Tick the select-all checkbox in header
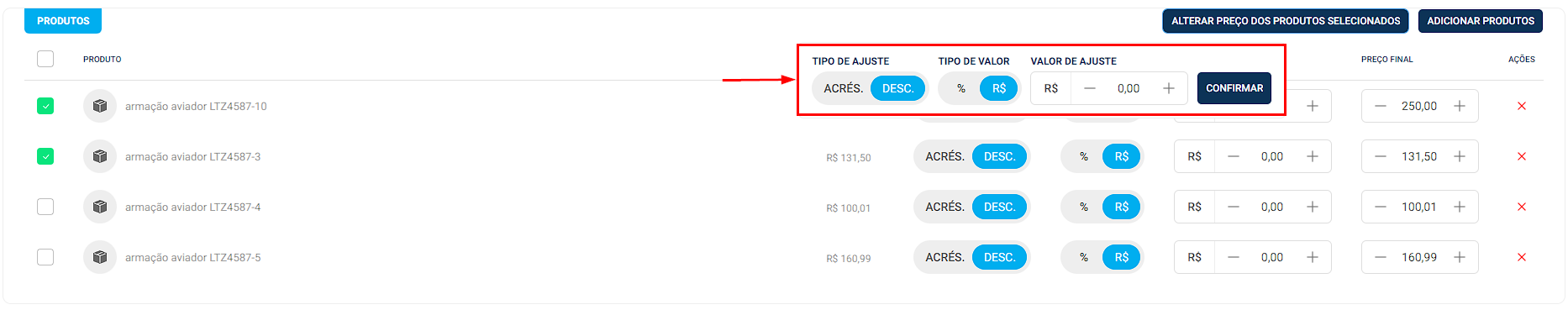 (x=45, y=59)
